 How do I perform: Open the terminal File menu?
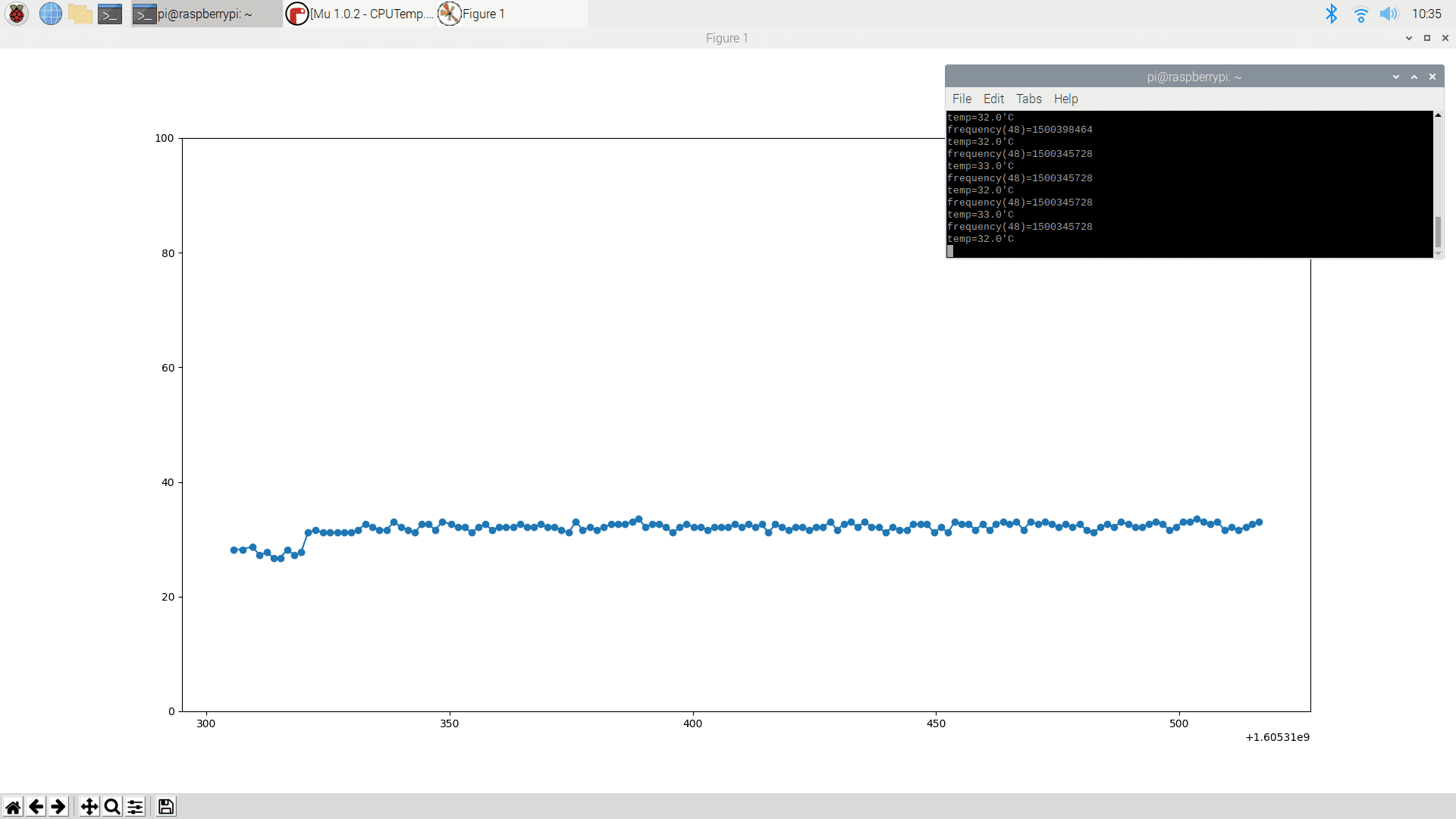pyautogui.click(x=962, y=99)
